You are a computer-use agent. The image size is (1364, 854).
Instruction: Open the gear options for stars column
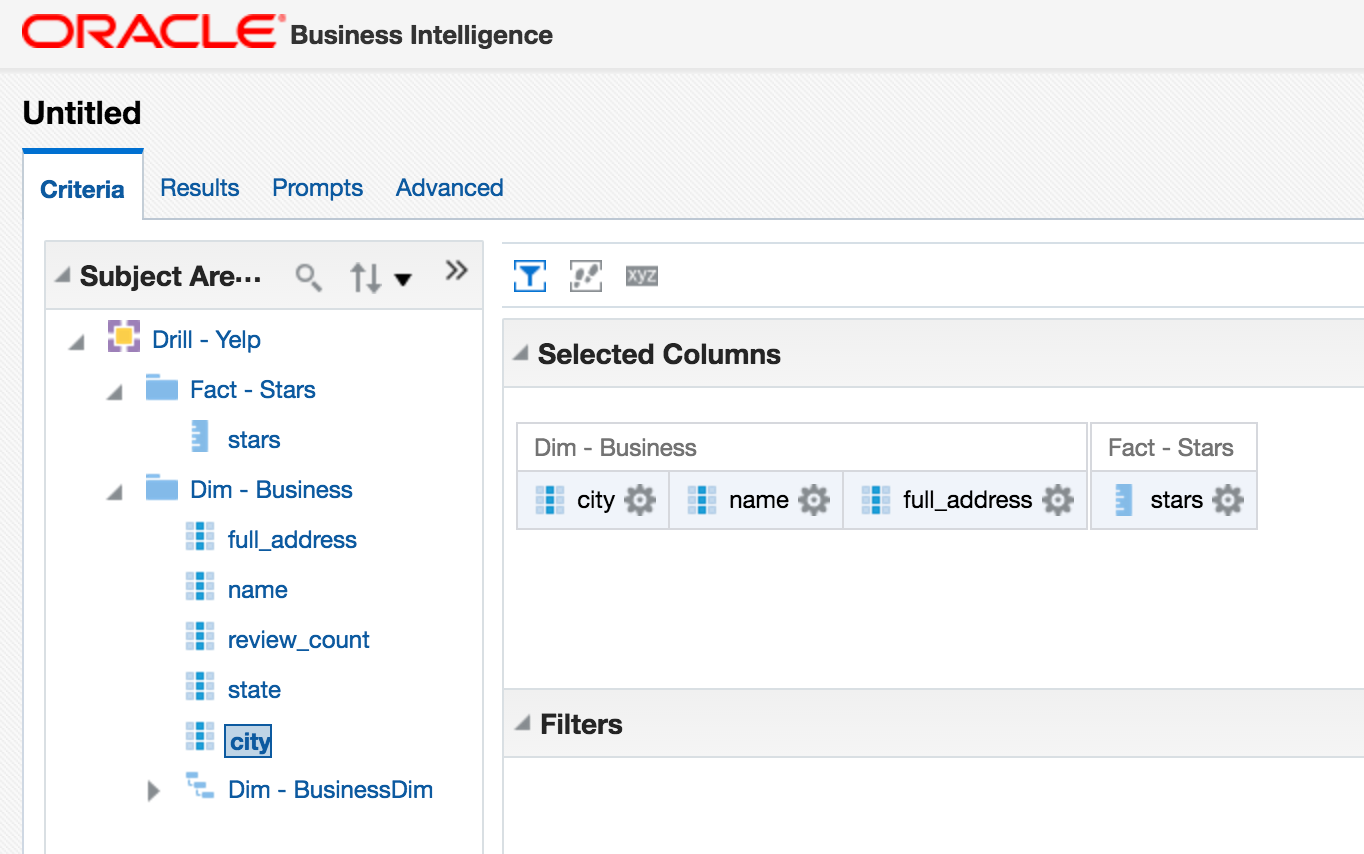pos(1228,500)
